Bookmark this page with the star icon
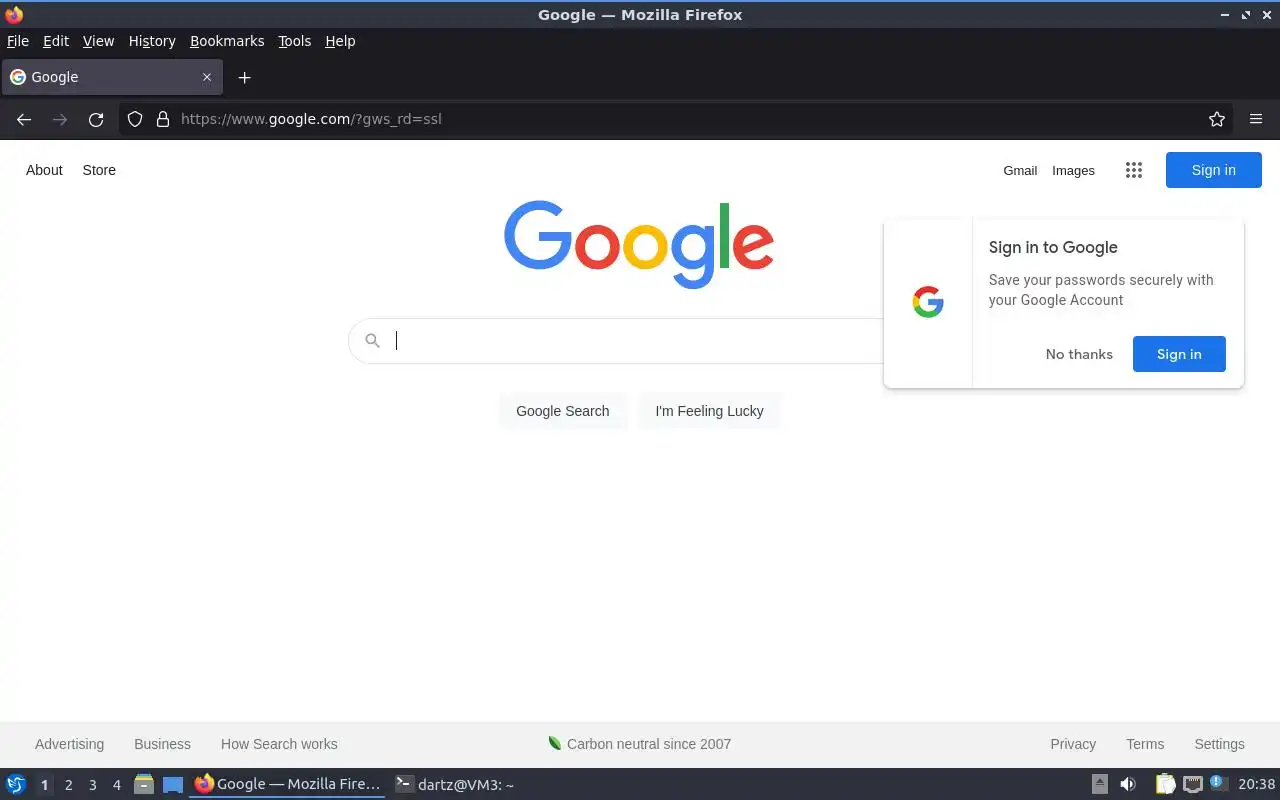Image resolution: width=1280 pixels, height=800 pixels. [x=1217, y=119]
